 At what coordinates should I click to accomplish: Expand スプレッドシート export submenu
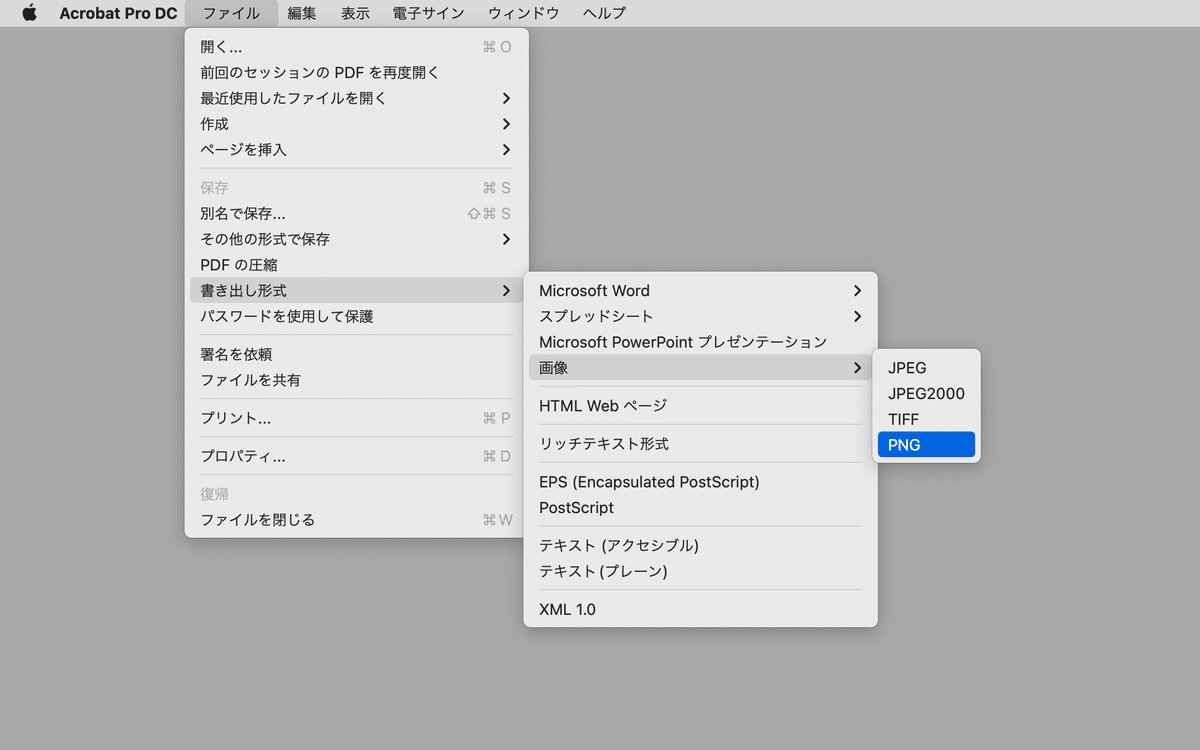(700, 316)
